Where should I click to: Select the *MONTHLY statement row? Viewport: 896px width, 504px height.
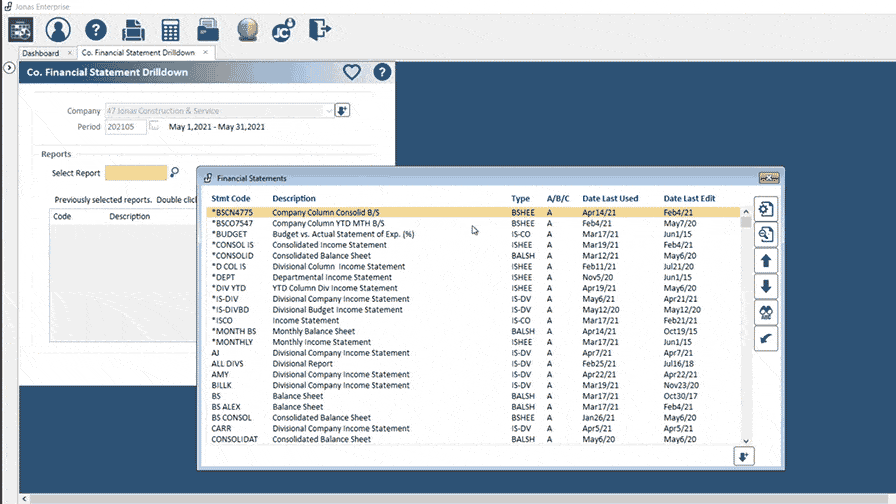(473, 342)
